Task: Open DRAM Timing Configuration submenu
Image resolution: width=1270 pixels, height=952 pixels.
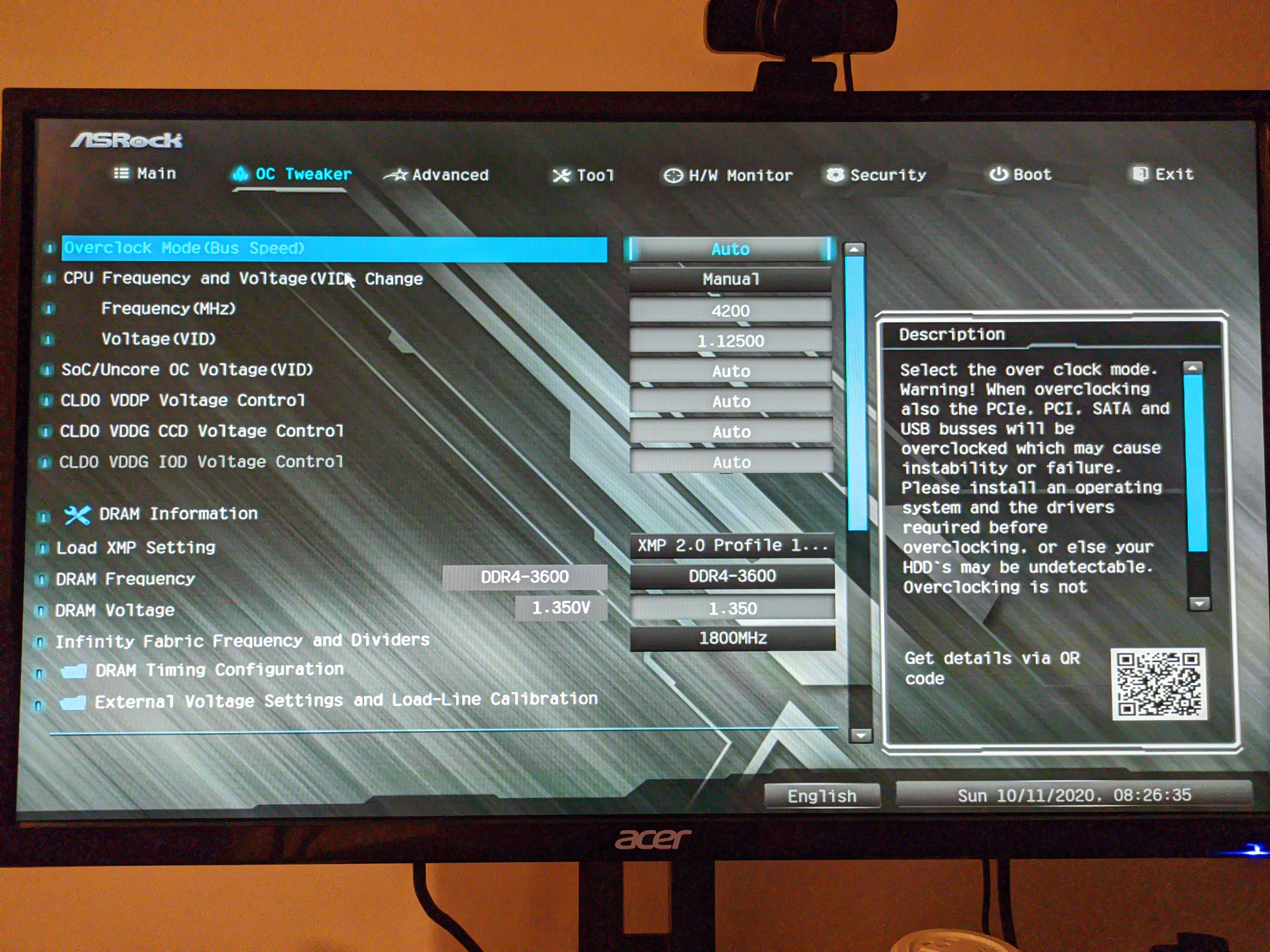Action: click(x=219, y=670)
